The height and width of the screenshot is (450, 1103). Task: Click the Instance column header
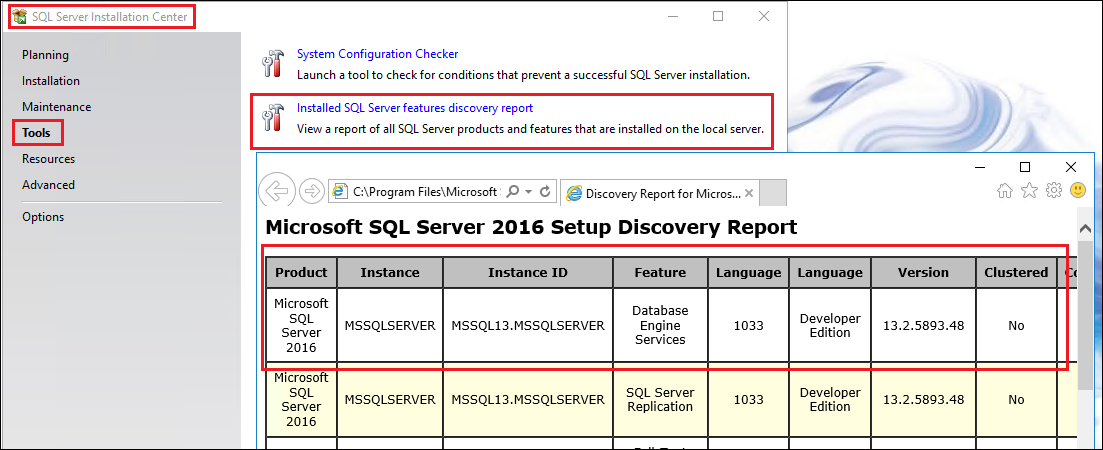[x=390, y=272]
